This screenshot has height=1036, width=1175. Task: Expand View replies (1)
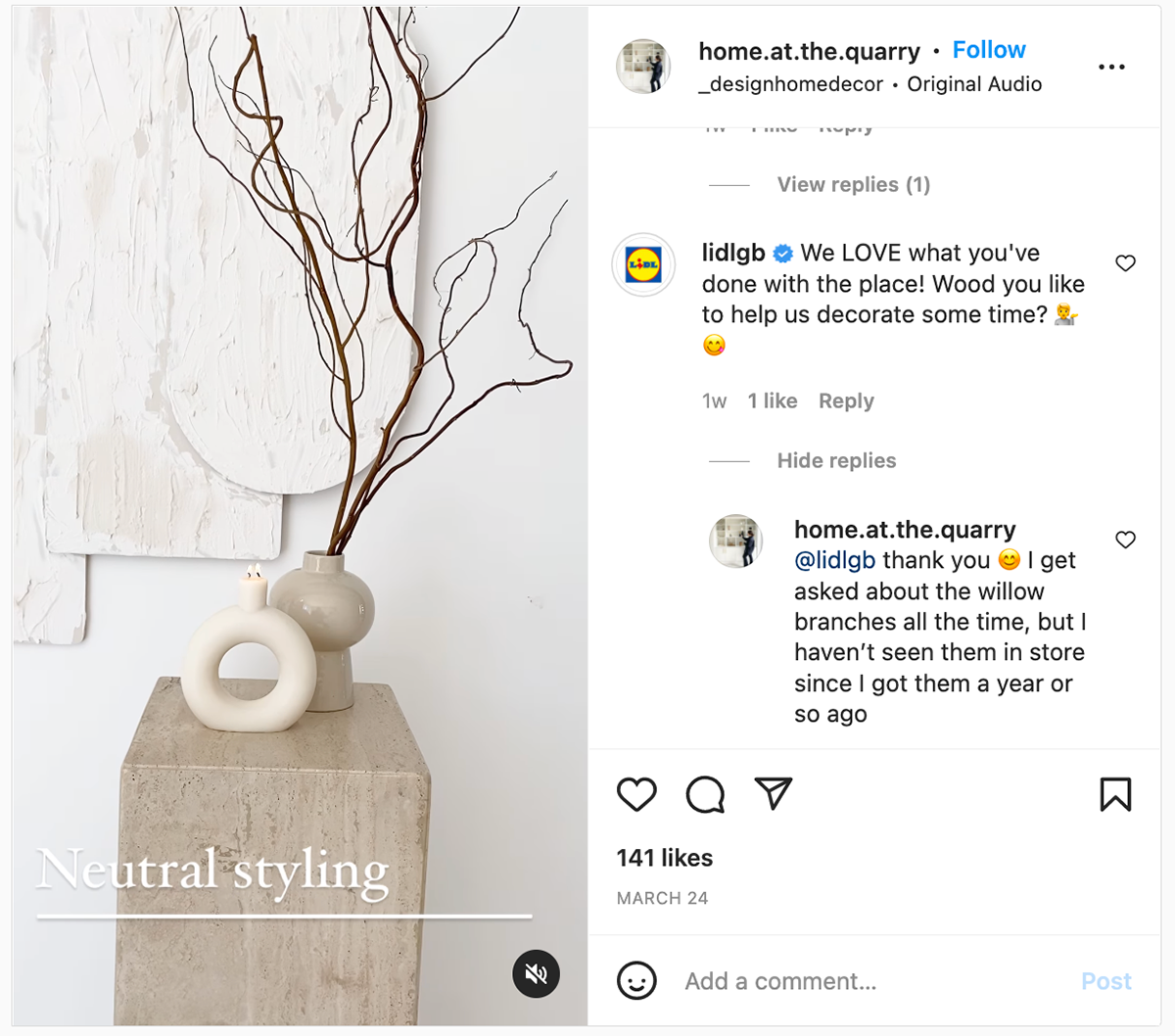click(x=853, y=184)
